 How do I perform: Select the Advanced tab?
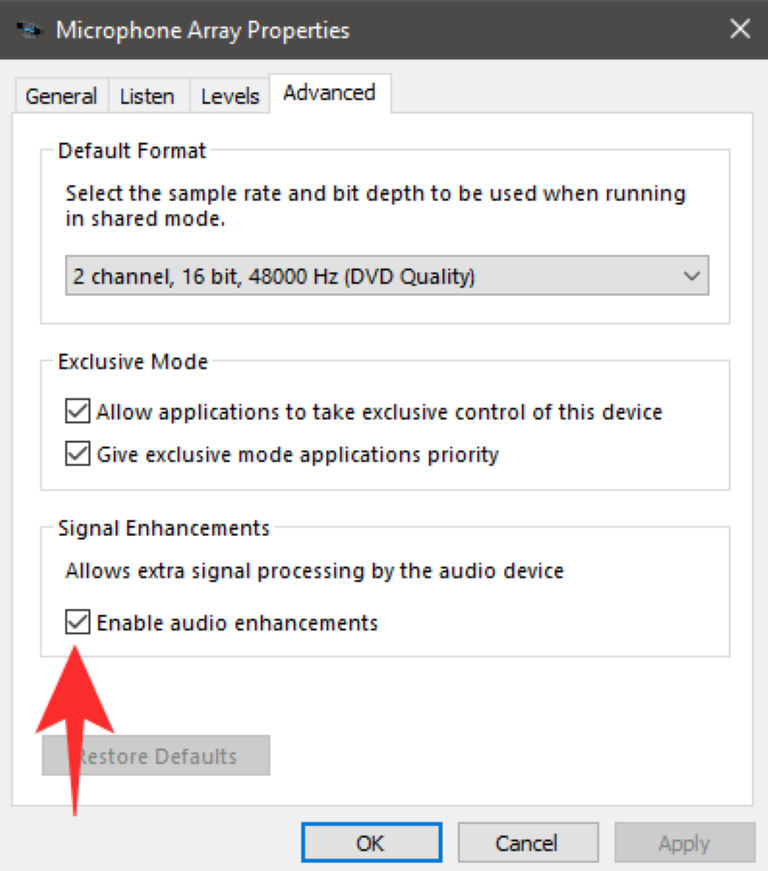329,93
